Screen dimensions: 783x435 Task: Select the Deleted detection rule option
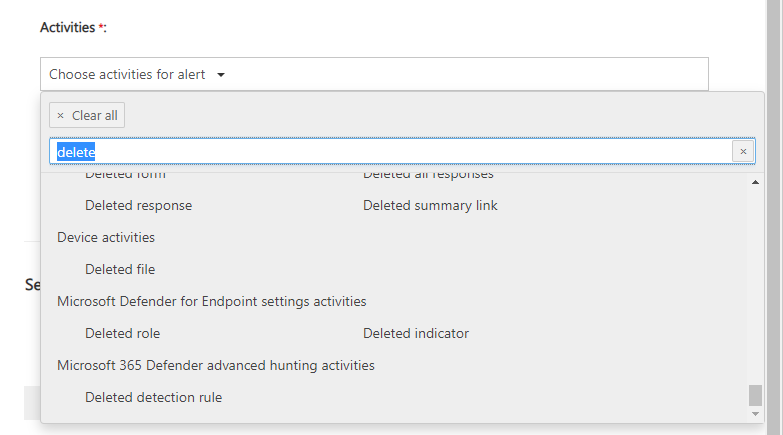tap(153, 397)
